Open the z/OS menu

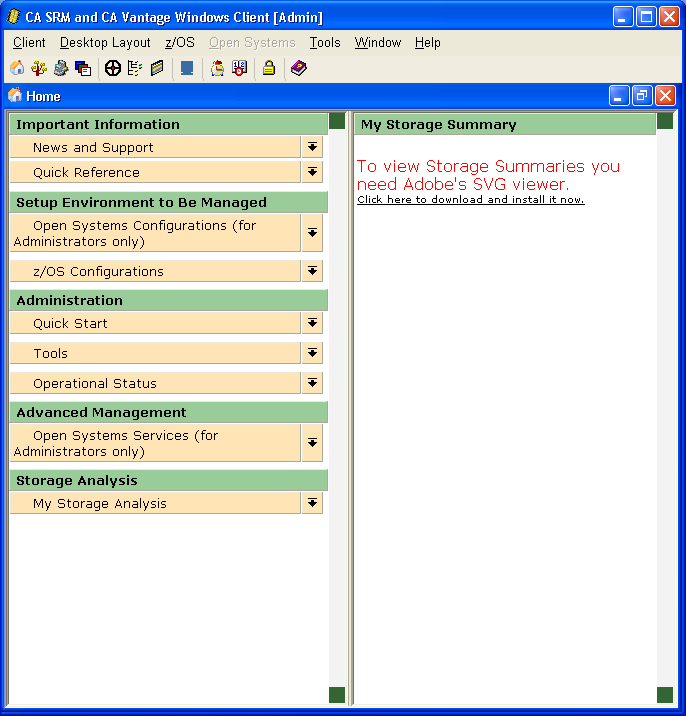[180, 42]
